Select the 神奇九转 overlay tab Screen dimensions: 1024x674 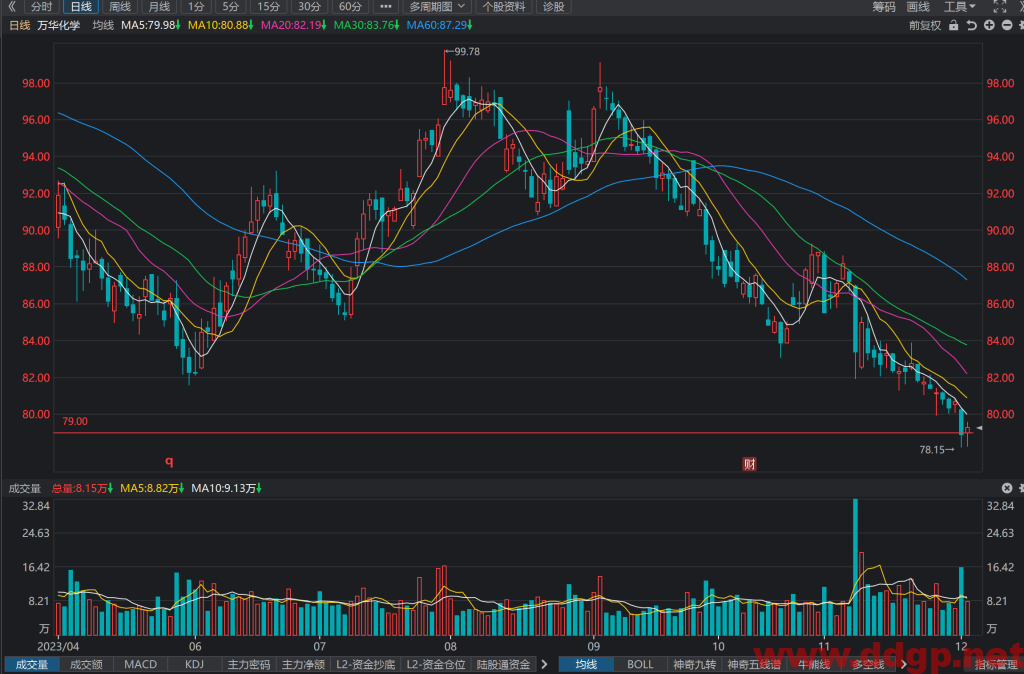[x=695, y=664]
